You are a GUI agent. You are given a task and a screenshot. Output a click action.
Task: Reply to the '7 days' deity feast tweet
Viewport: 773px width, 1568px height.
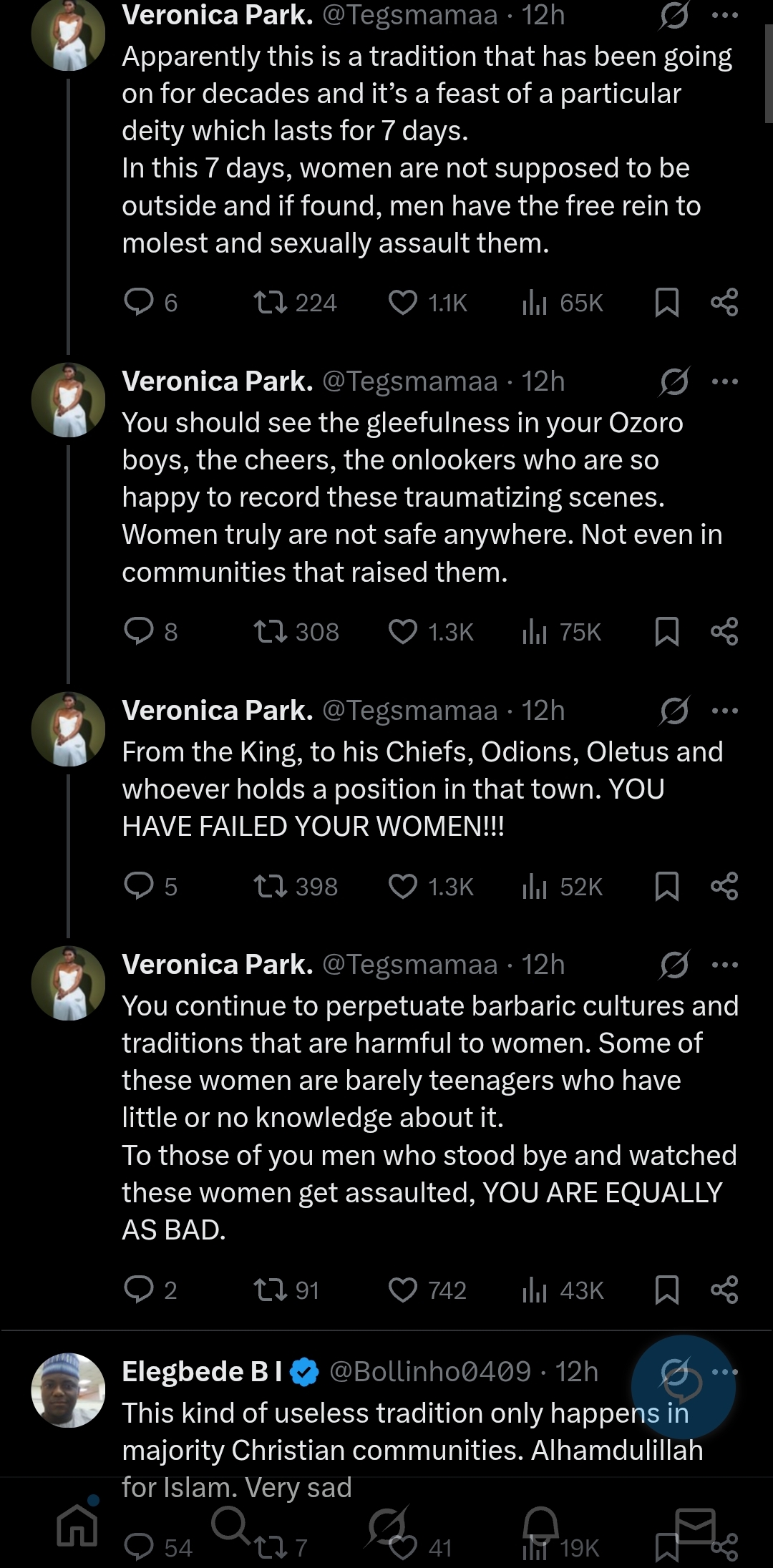click(139, 302)
